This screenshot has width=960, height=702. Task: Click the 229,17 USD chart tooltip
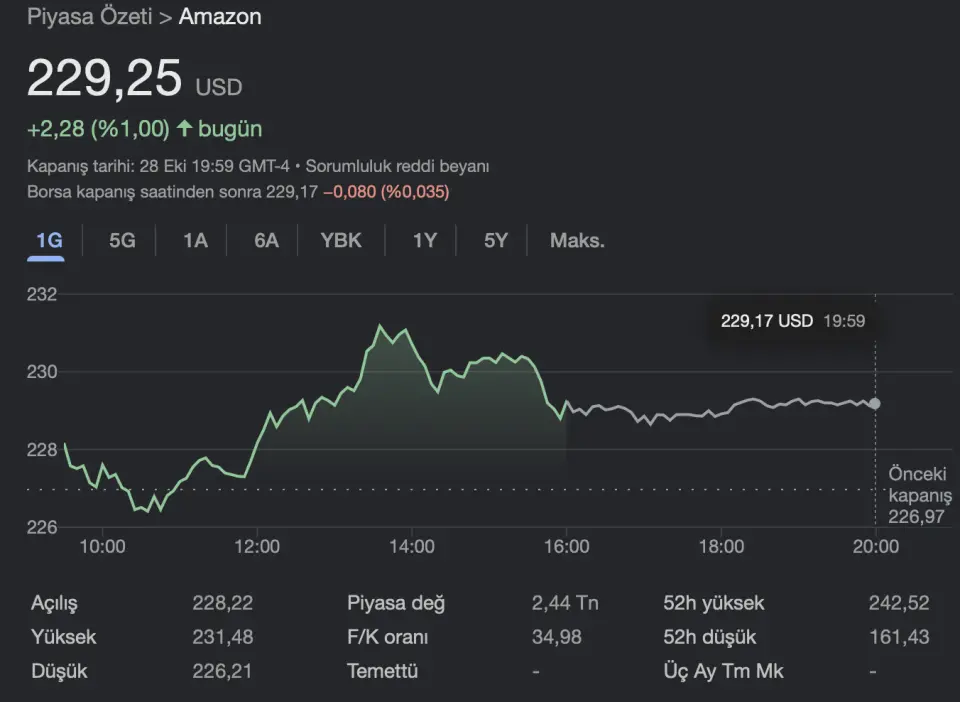[x=792, y=321]
